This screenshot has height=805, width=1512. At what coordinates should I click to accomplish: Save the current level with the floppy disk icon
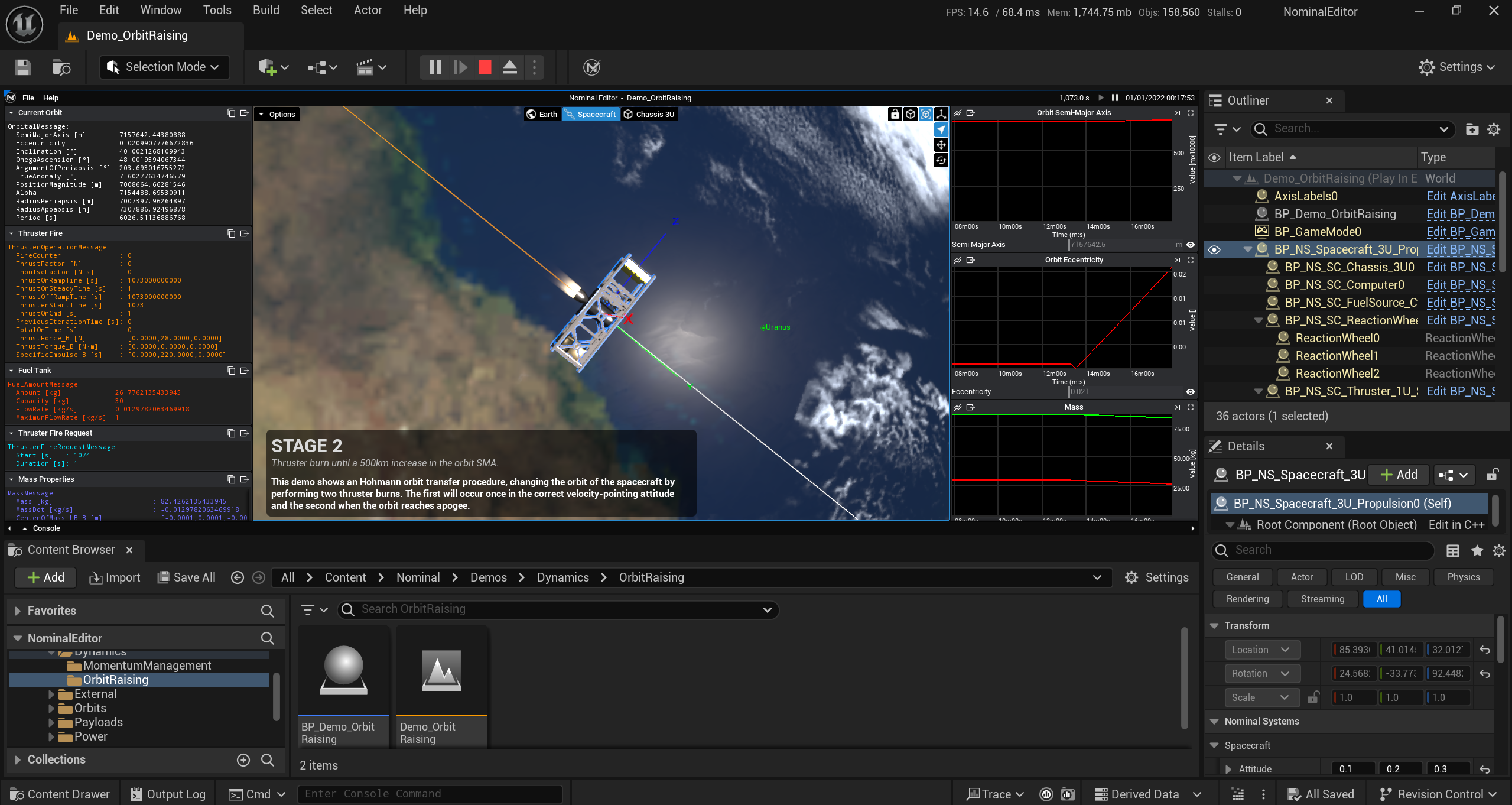pyautogui.click(x=23, y=67)
